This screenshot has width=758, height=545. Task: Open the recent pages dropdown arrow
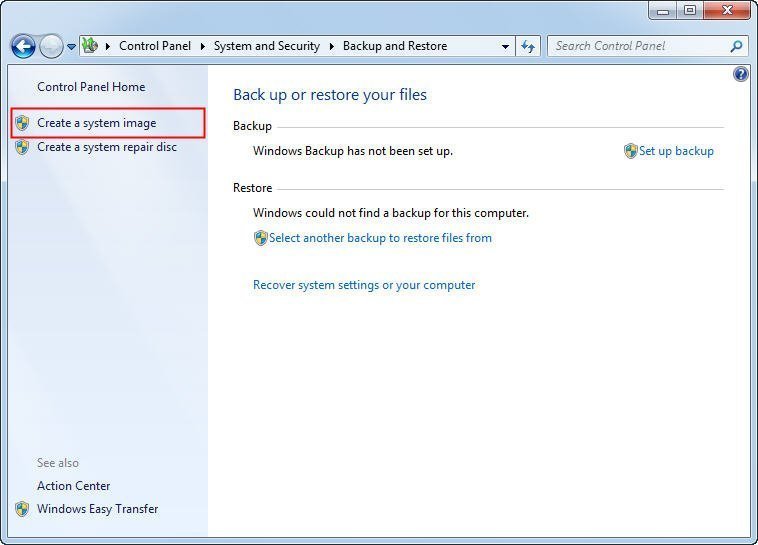[71, 47]
